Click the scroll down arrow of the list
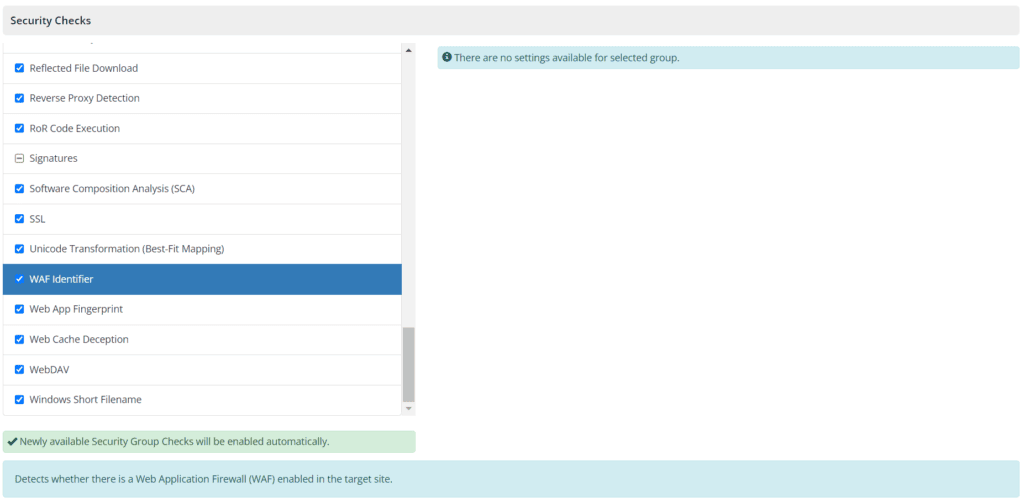 point(408,409)
